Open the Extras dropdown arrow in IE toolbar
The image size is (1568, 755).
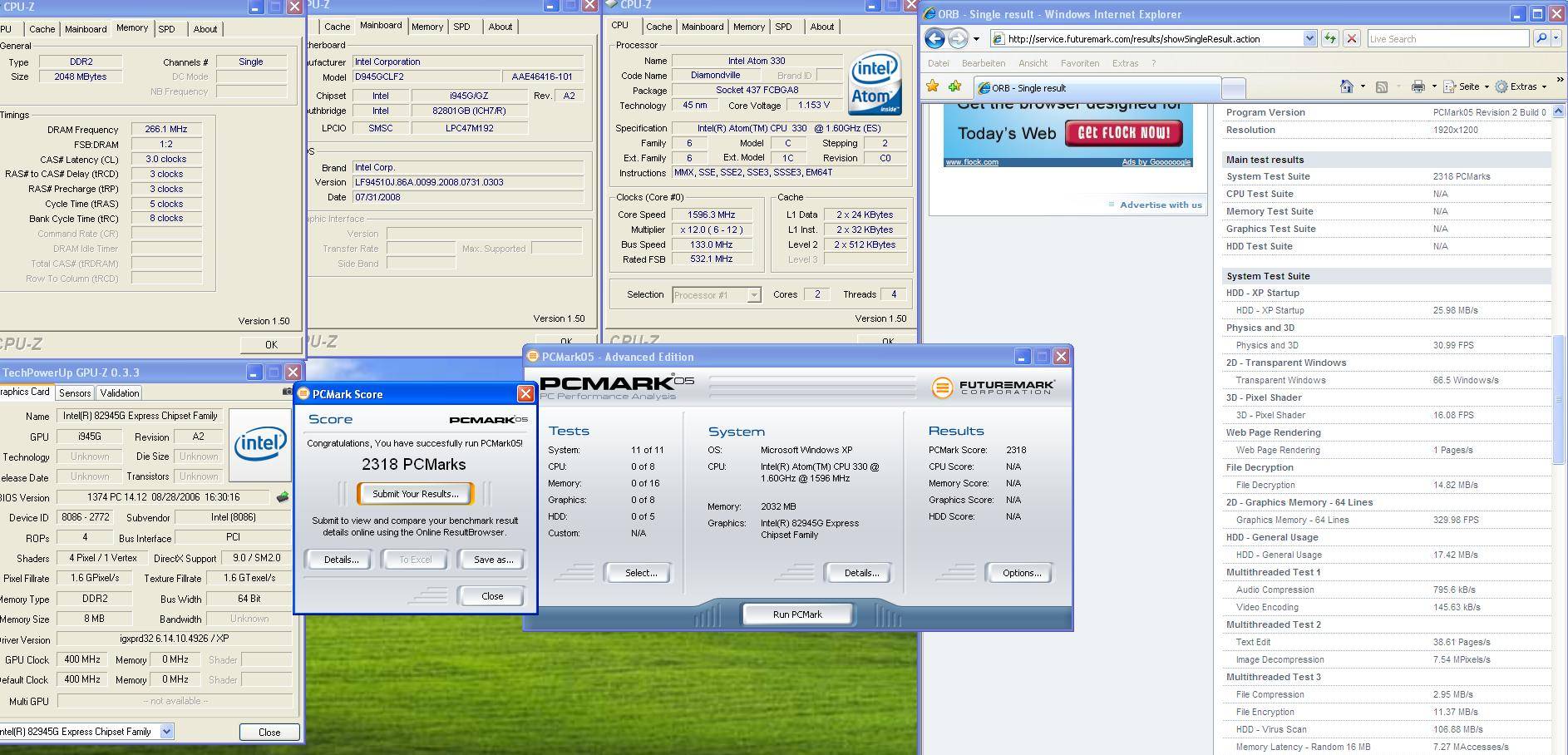1544,86
